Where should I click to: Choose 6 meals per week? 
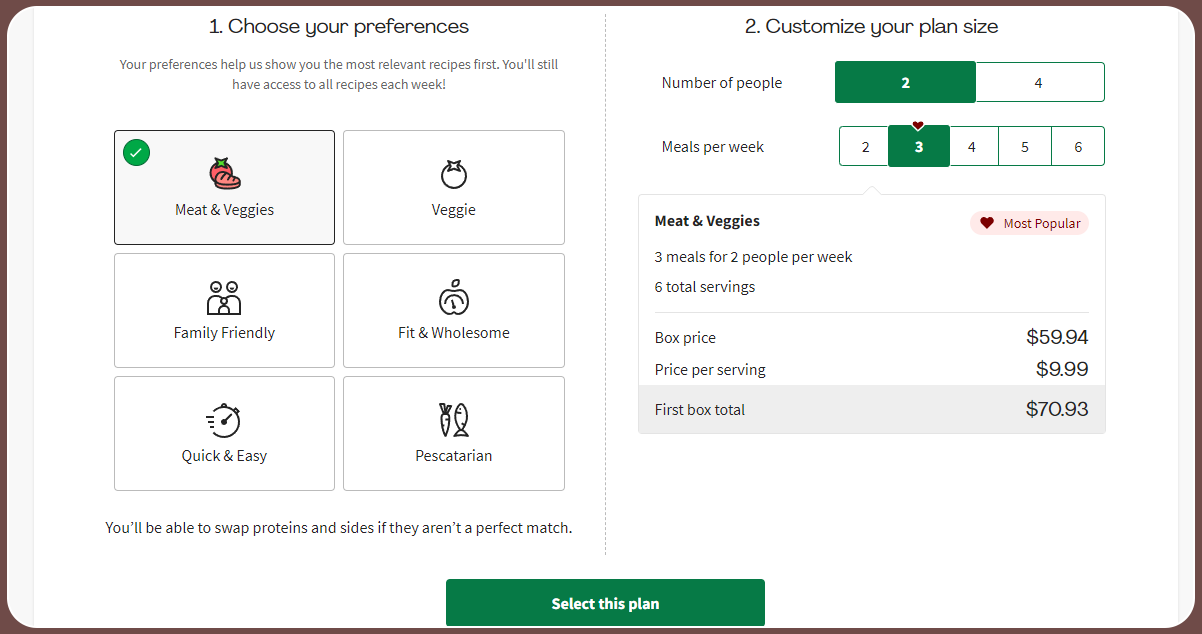click(x=1078, y=147)
